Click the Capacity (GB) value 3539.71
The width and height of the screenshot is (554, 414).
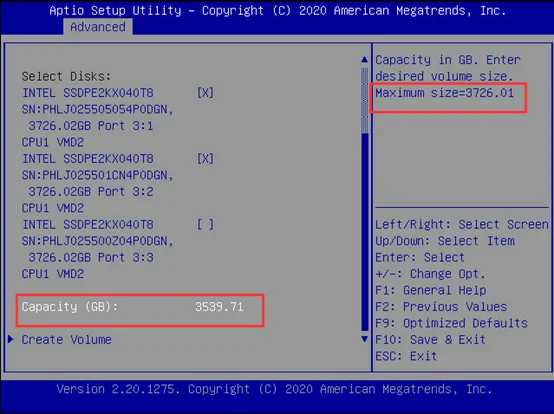[x=219, y=307]
